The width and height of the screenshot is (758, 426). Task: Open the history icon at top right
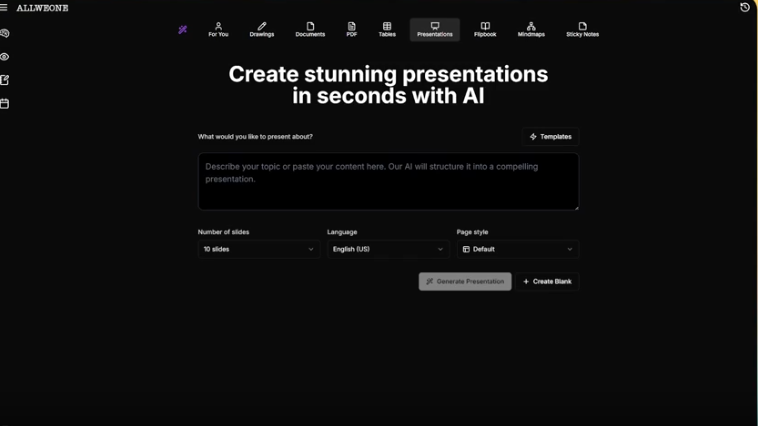pyautogui.click(x=745, y=7)
